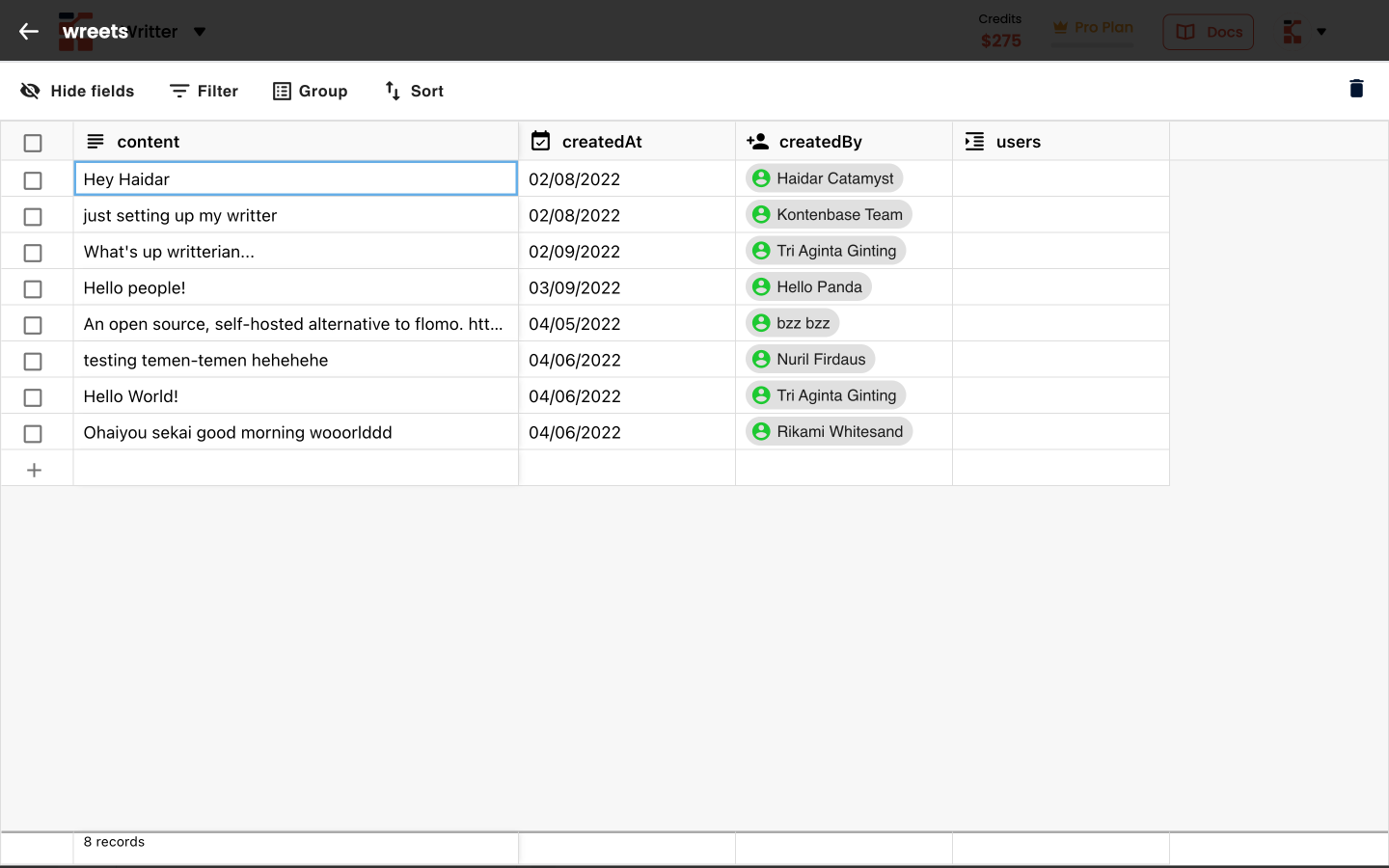Image resolution: width=1389 pixels, height=868 pixels.
Task: Select 'Ohaiyou sekai good morning' cell
Action: click(296, 432)
